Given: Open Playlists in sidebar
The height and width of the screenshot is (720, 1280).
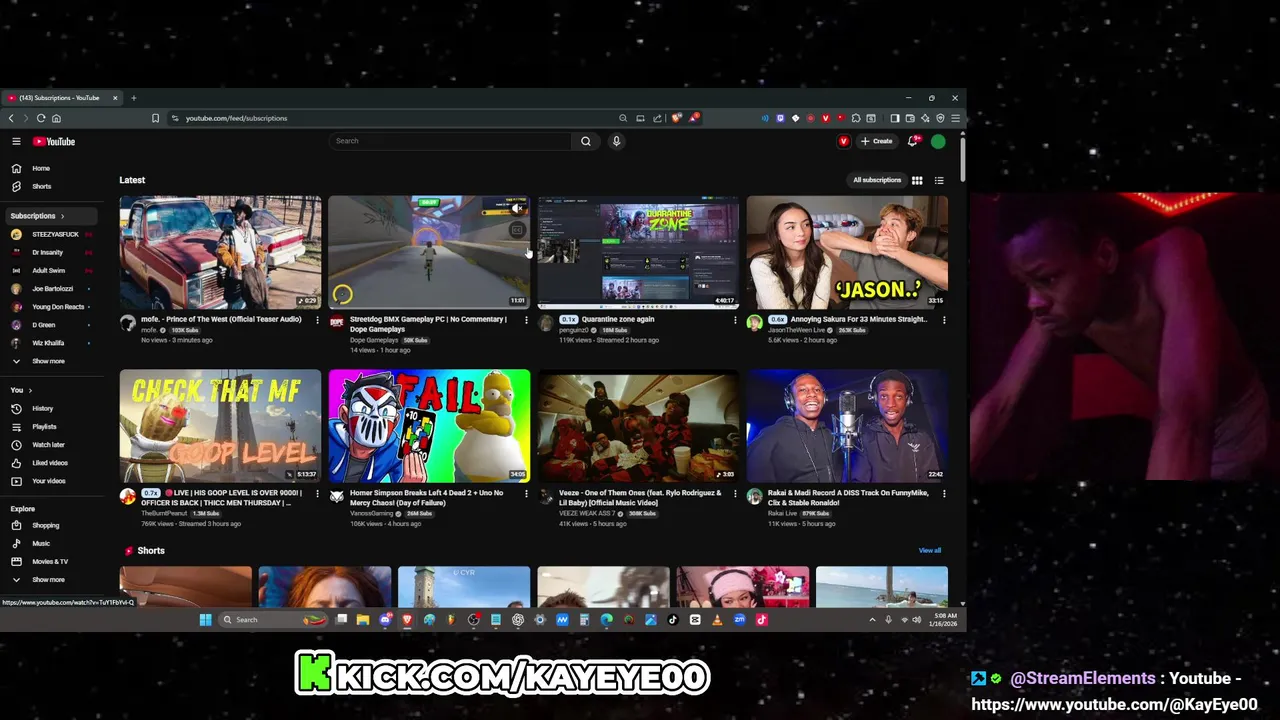Looking at the screenshot, I should coord(49,427).
